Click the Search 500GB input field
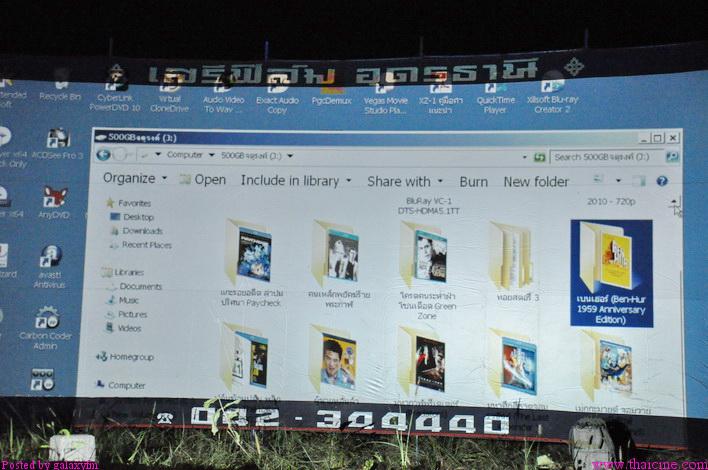 pyautogui.click(x=607, y=157)
